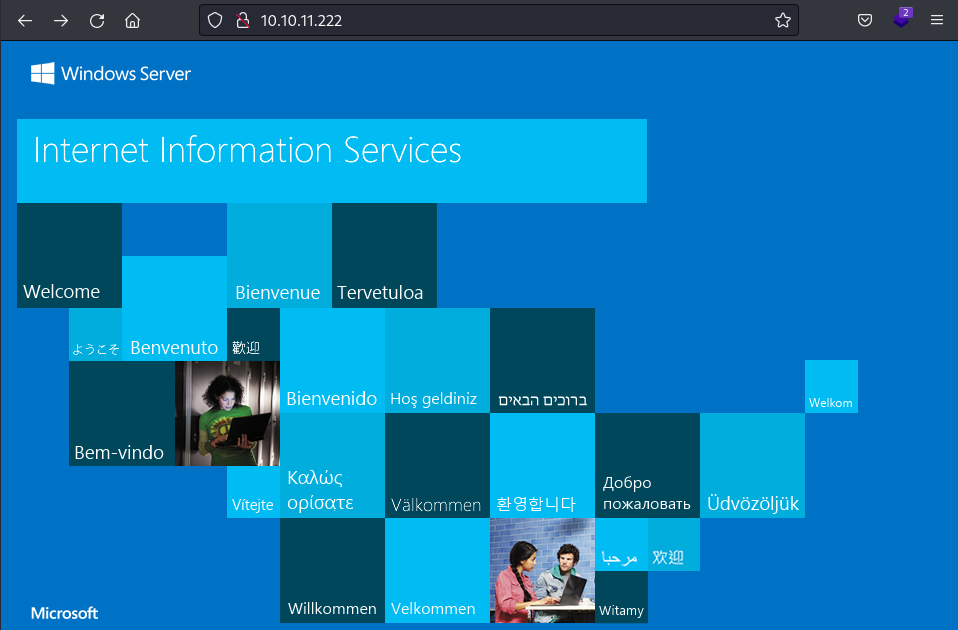Click the Windows Server title text

[x=126, y=74]
